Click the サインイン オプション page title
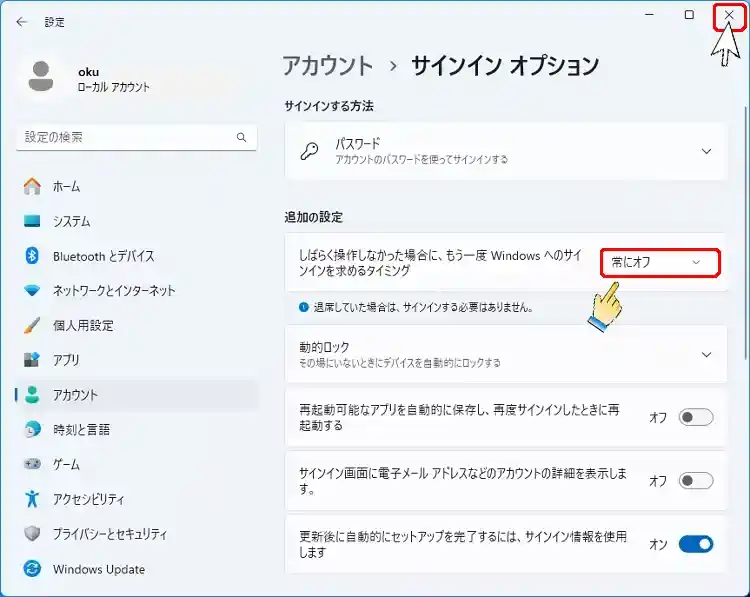Viewport: 750px width, 597px height. pyautogui.click(x=505, y=66)
